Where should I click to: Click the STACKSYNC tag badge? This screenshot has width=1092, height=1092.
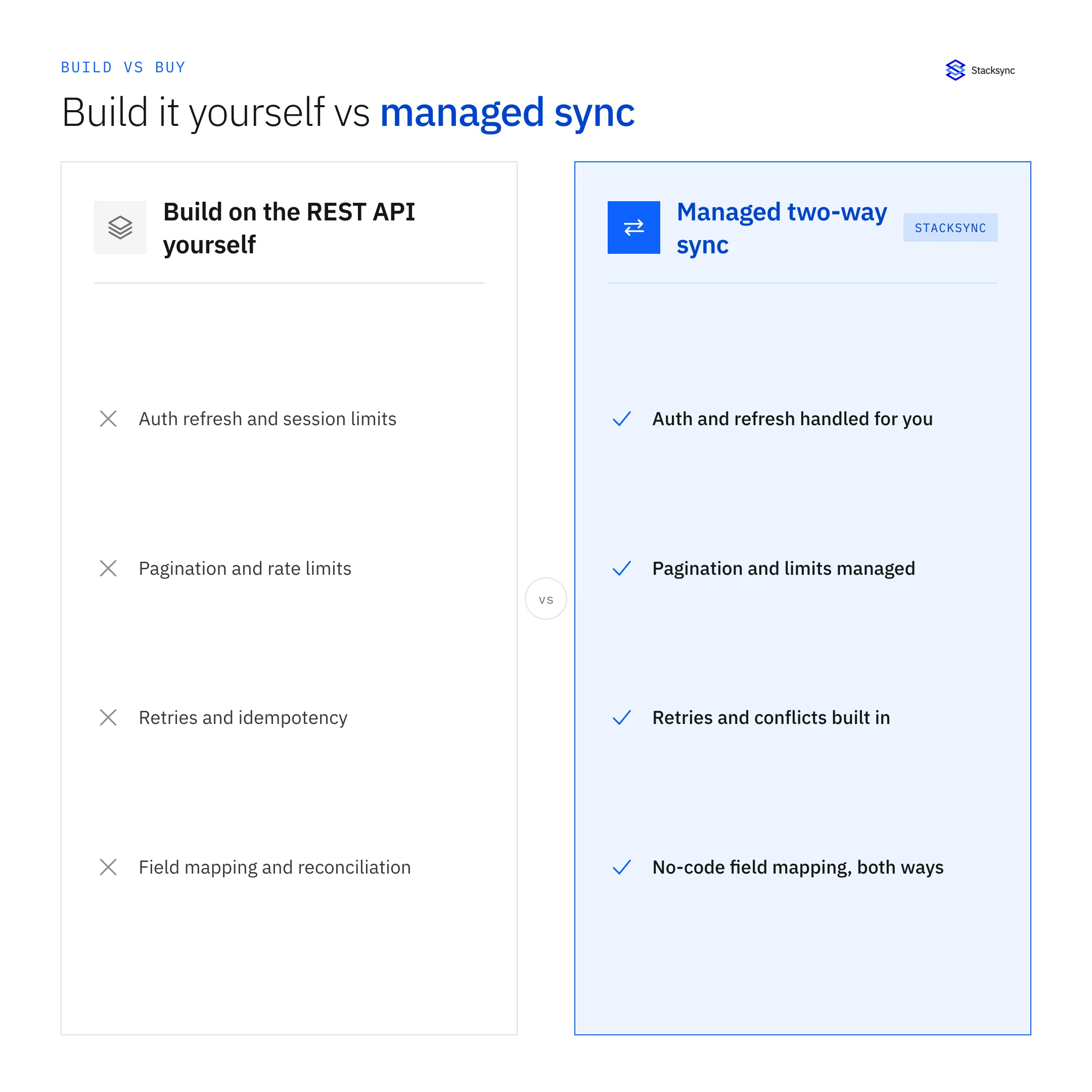click(x=950, y=227)
